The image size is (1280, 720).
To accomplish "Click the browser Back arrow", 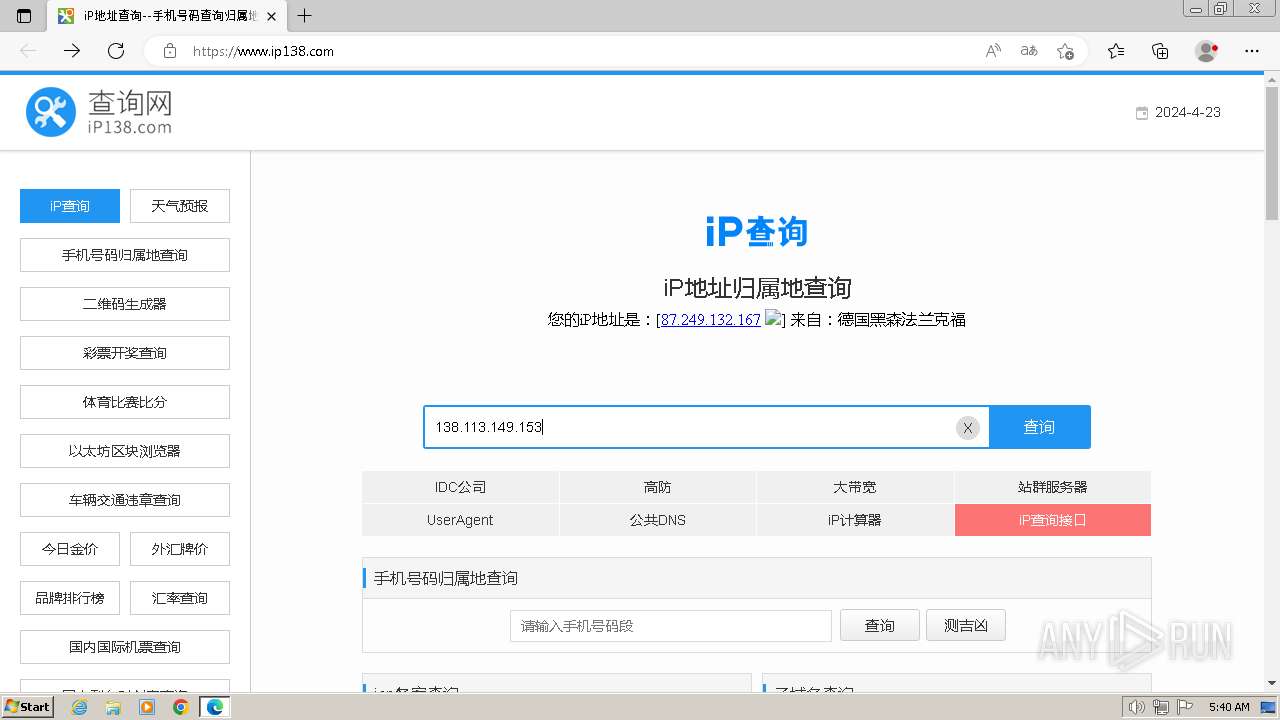I will click(x=28, y=51).
